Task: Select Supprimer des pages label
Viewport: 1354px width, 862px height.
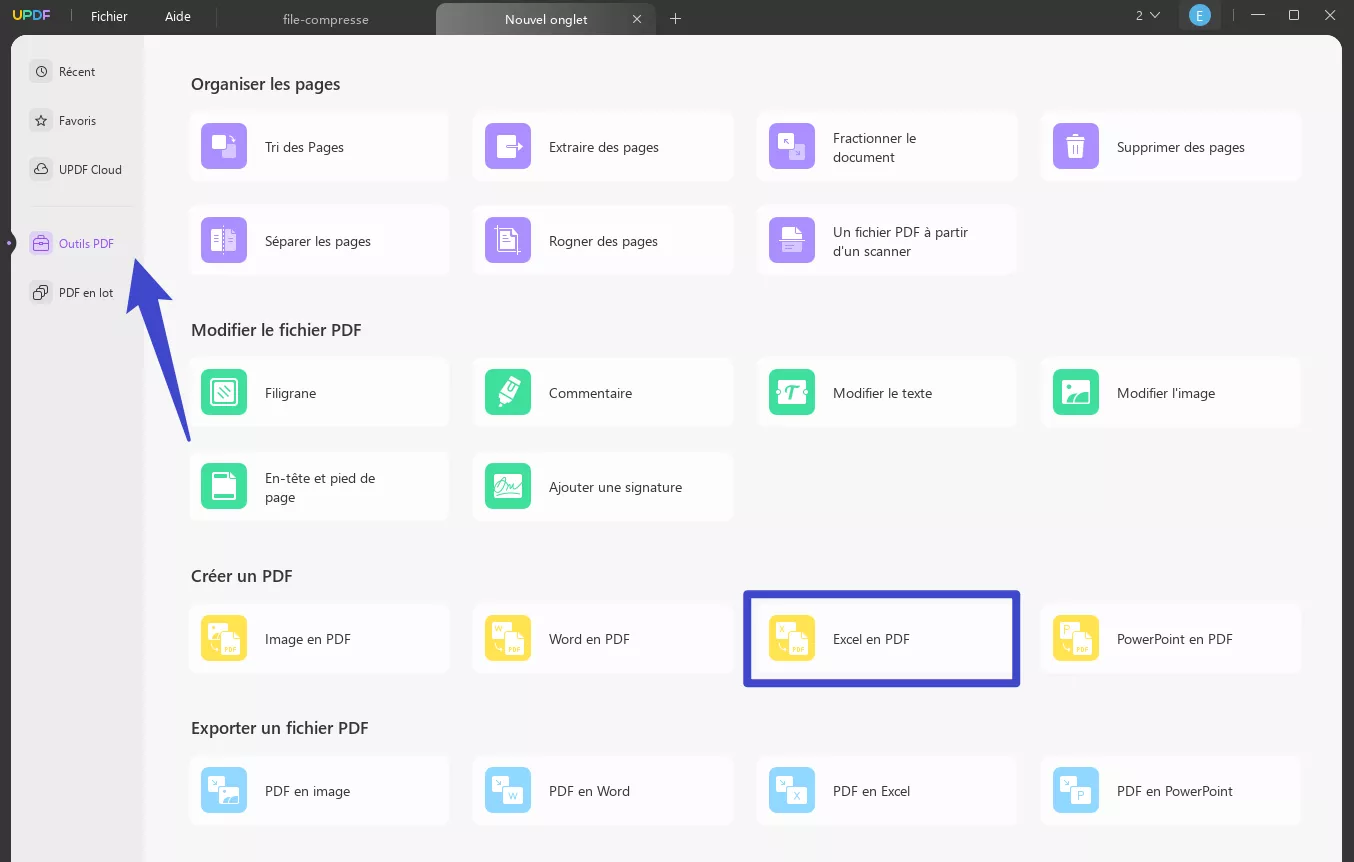Action: pos(1181,147)
